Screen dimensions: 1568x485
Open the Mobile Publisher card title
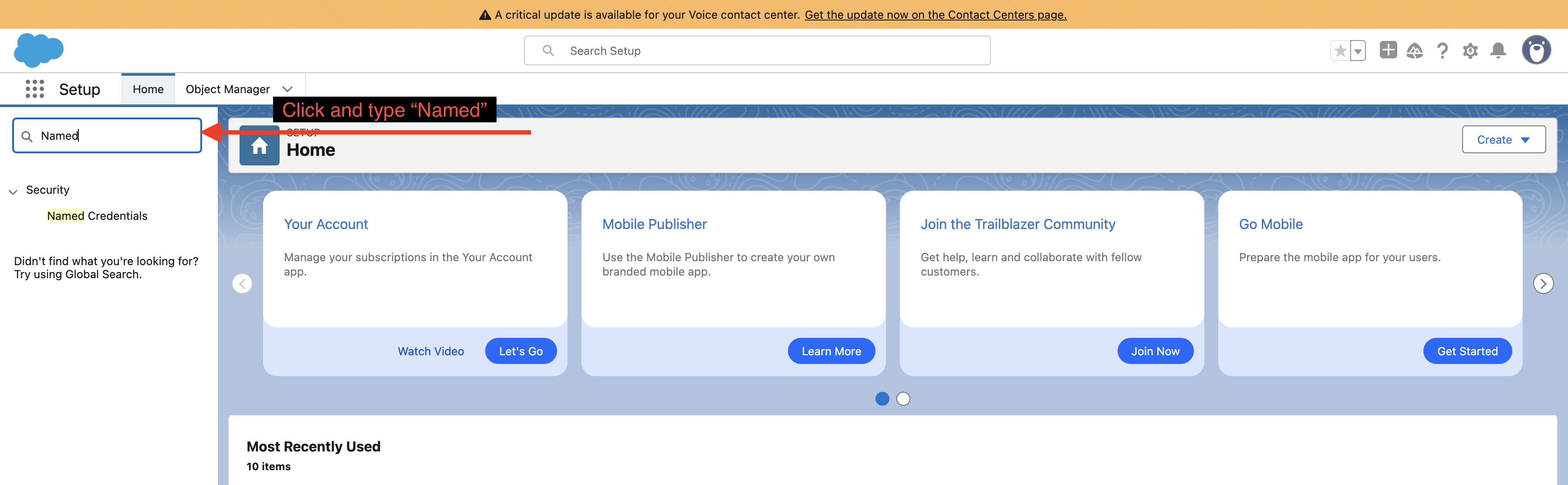(x=654, y=224)
